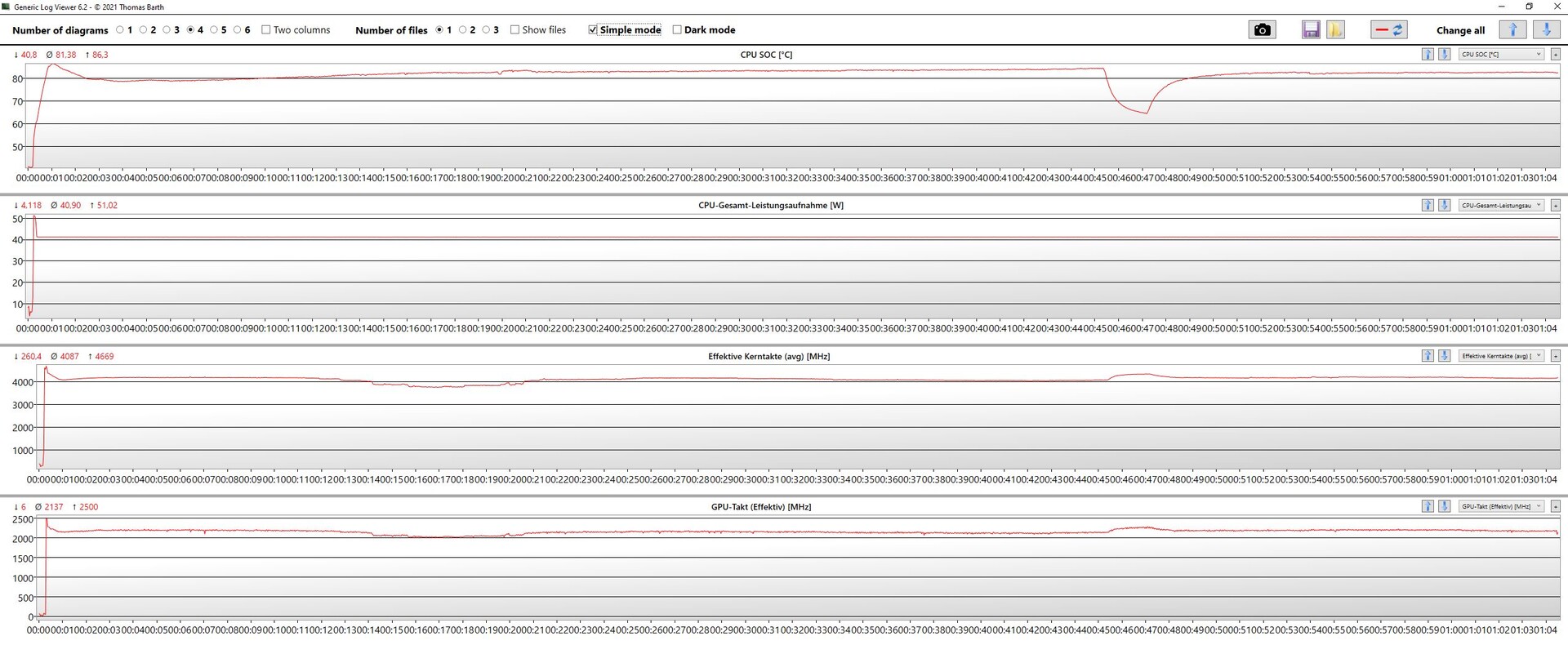Set number of files to 3
The width and height of the screenshot is (1568, 645).
486,30
